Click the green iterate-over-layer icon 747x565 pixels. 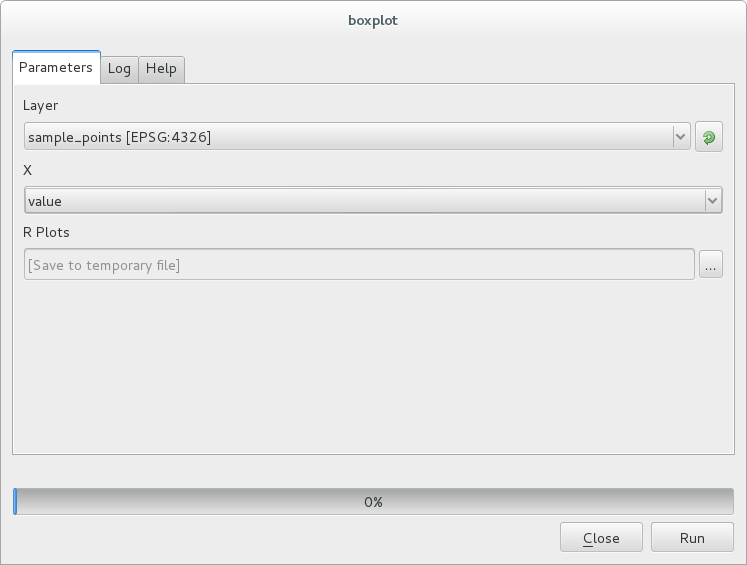click(709, 137)
